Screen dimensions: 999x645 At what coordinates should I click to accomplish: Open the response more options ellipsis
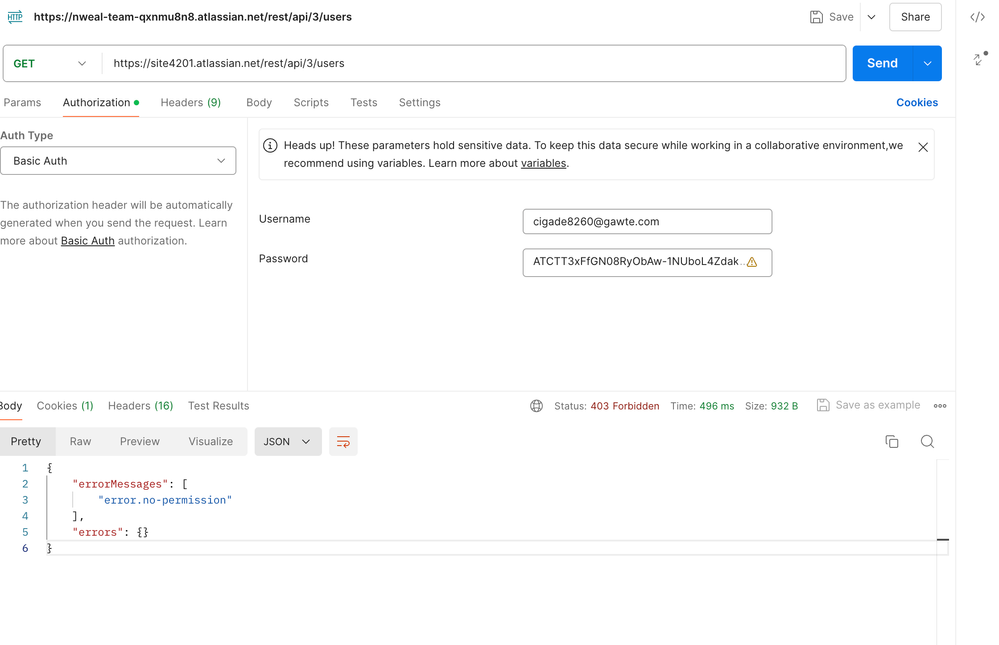tap(940, 405)
